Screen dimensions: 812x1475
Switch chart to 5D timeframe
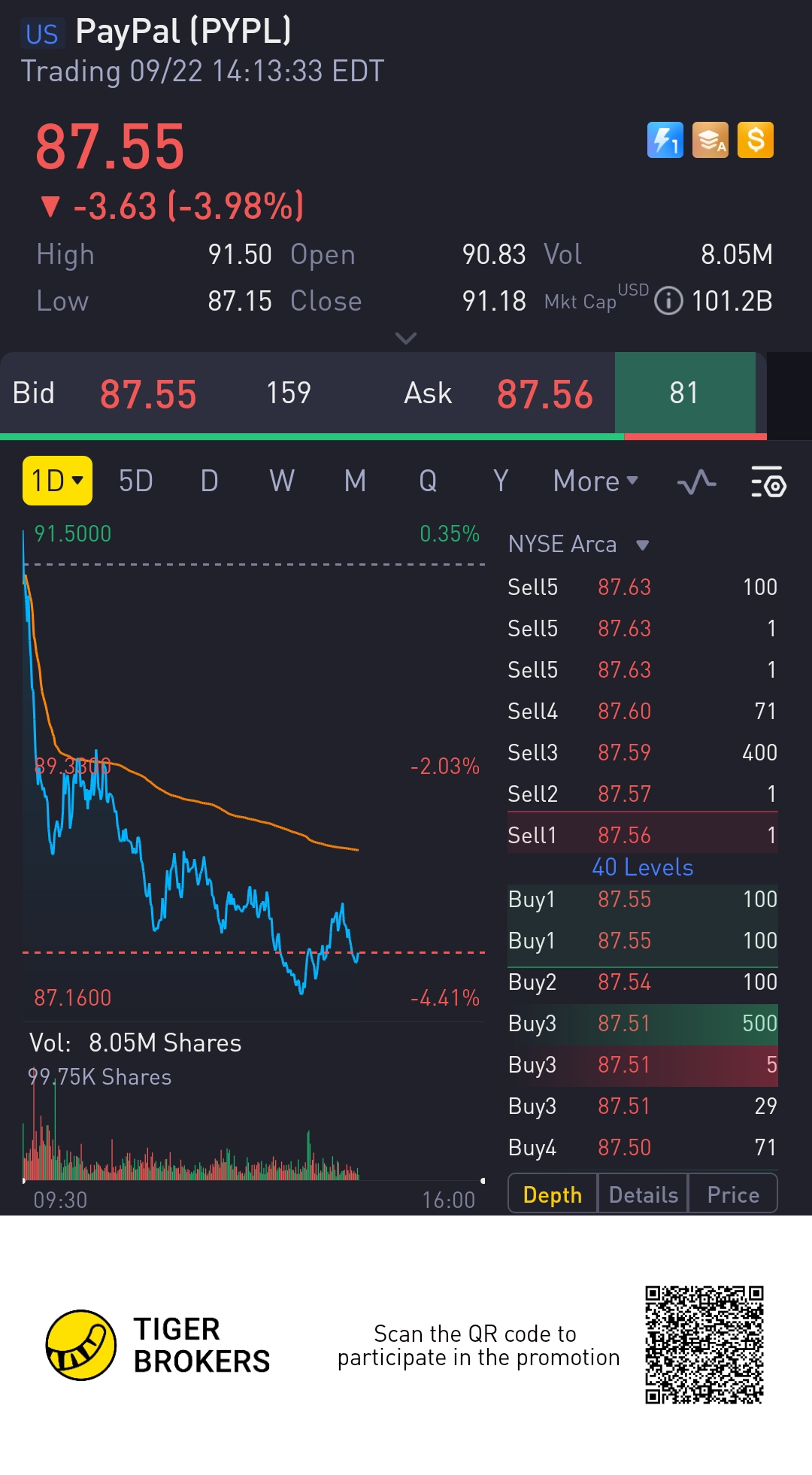[136, 481]
